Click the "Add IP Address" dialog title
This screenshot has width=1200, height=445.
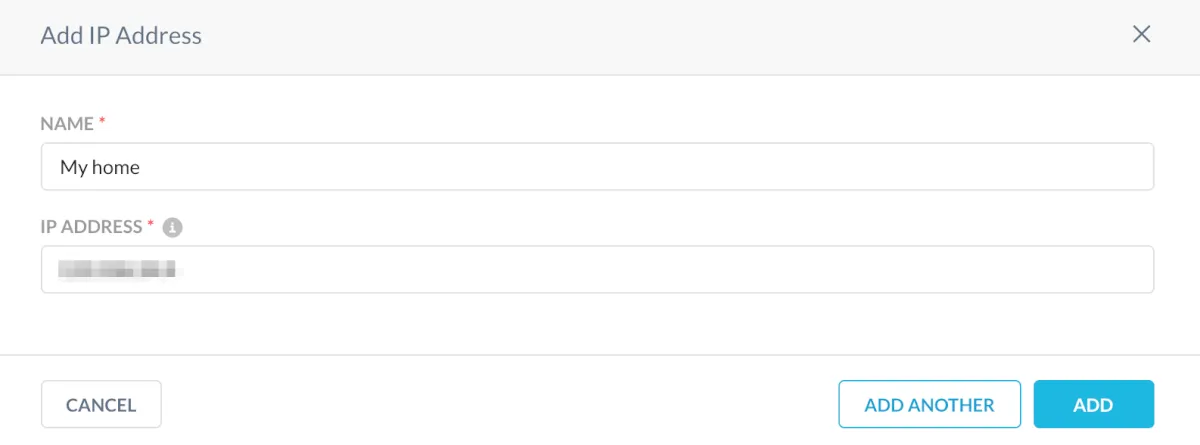point(121,36)
